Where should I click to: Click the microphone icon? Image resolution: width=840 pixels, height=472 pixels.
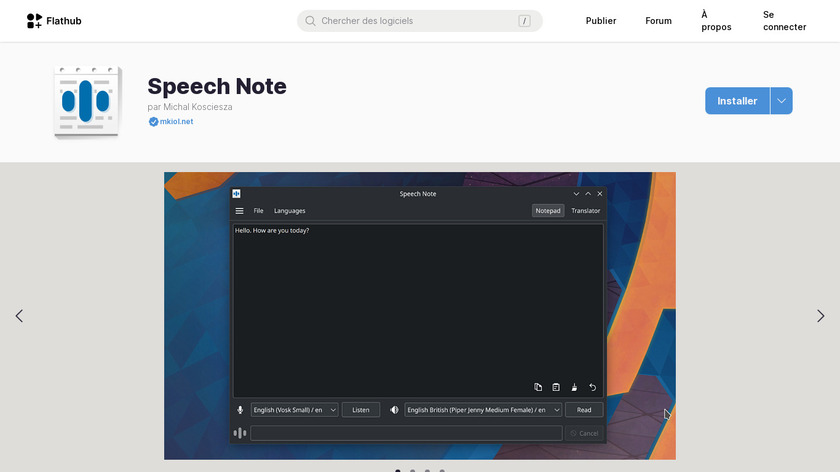click(240, 410)
